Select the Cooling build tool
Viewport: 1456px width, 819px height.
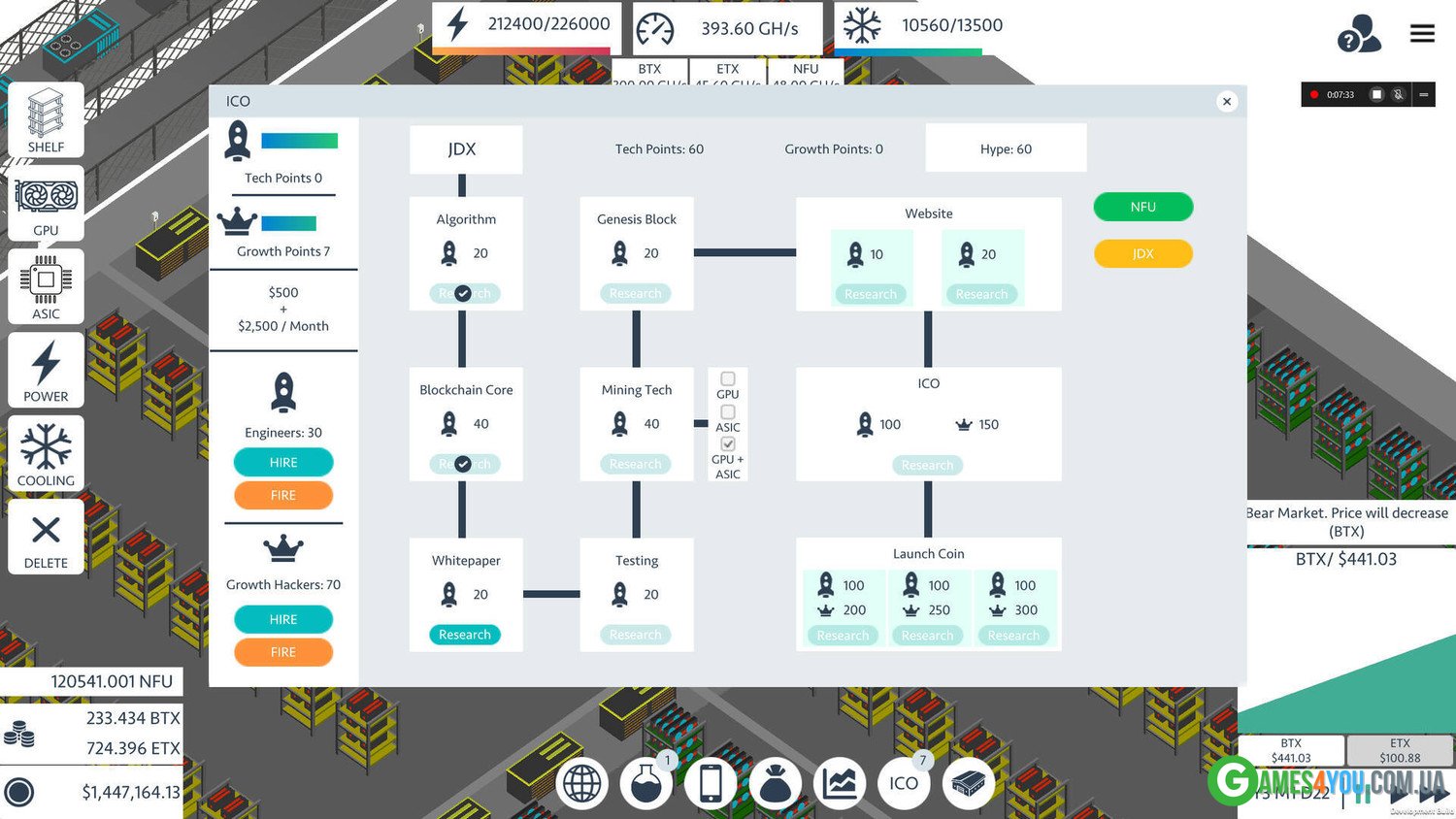tap(46, 454)
